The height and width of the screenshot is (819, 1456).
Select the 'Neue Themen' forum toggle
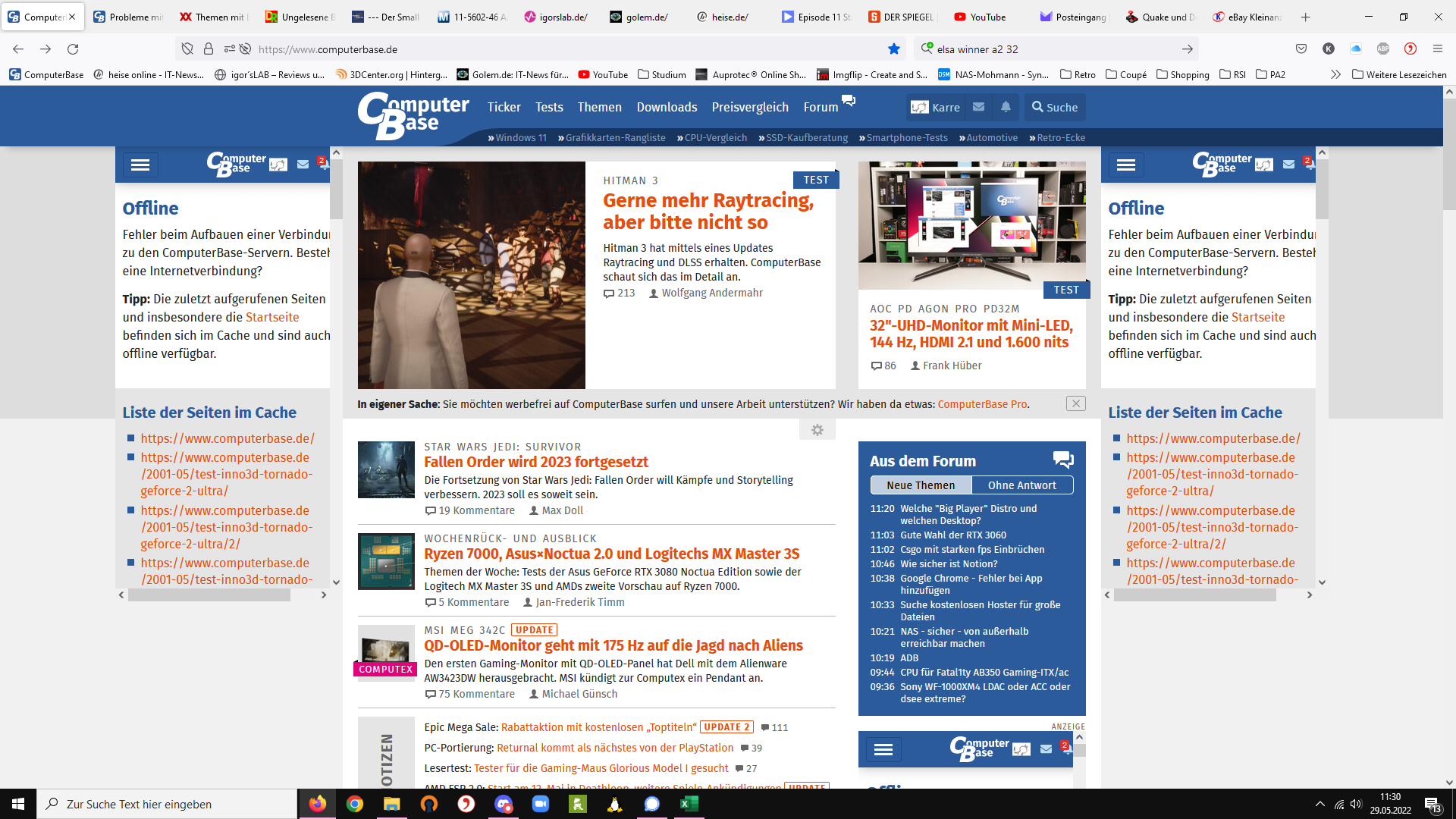pos(921,485)
